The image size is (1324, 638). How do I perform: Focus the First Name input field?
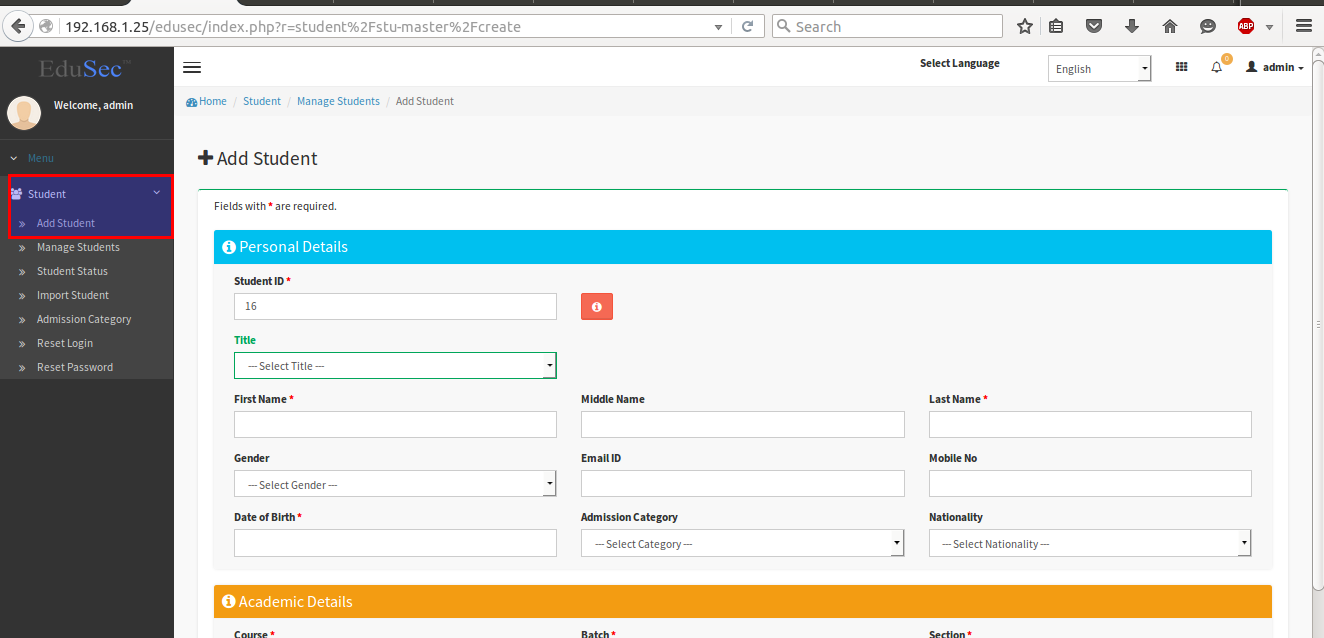tap(395, 425)
